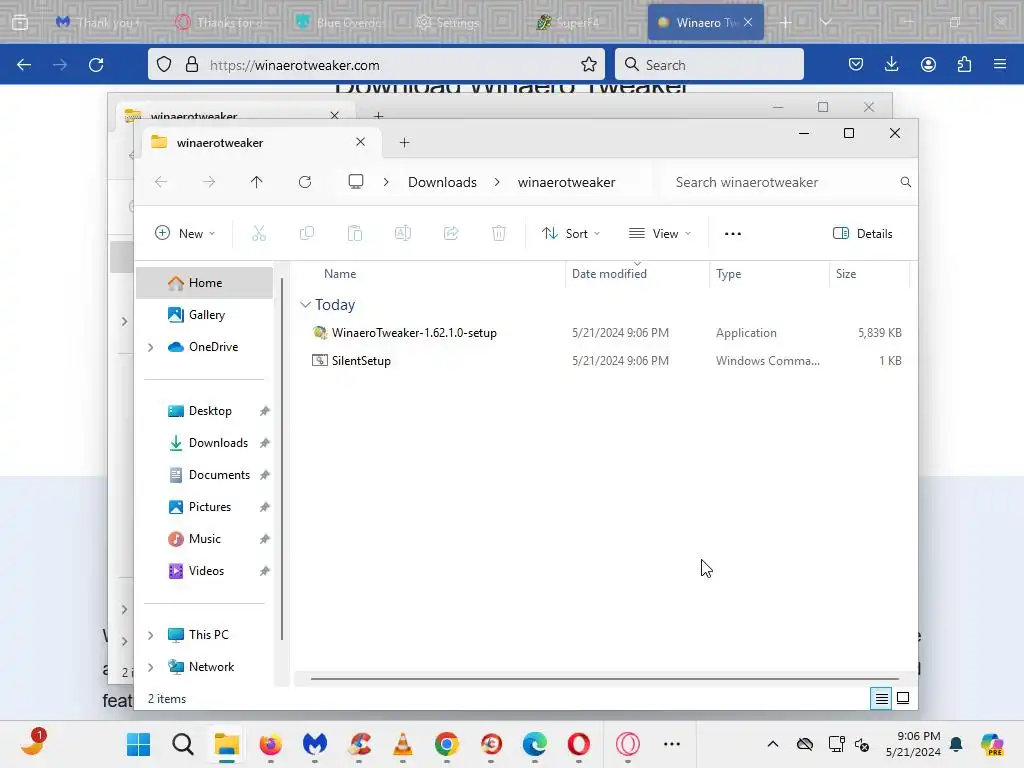Open the View dropdown
This screenshot has width=1024, height=768.
pos(660,234)
